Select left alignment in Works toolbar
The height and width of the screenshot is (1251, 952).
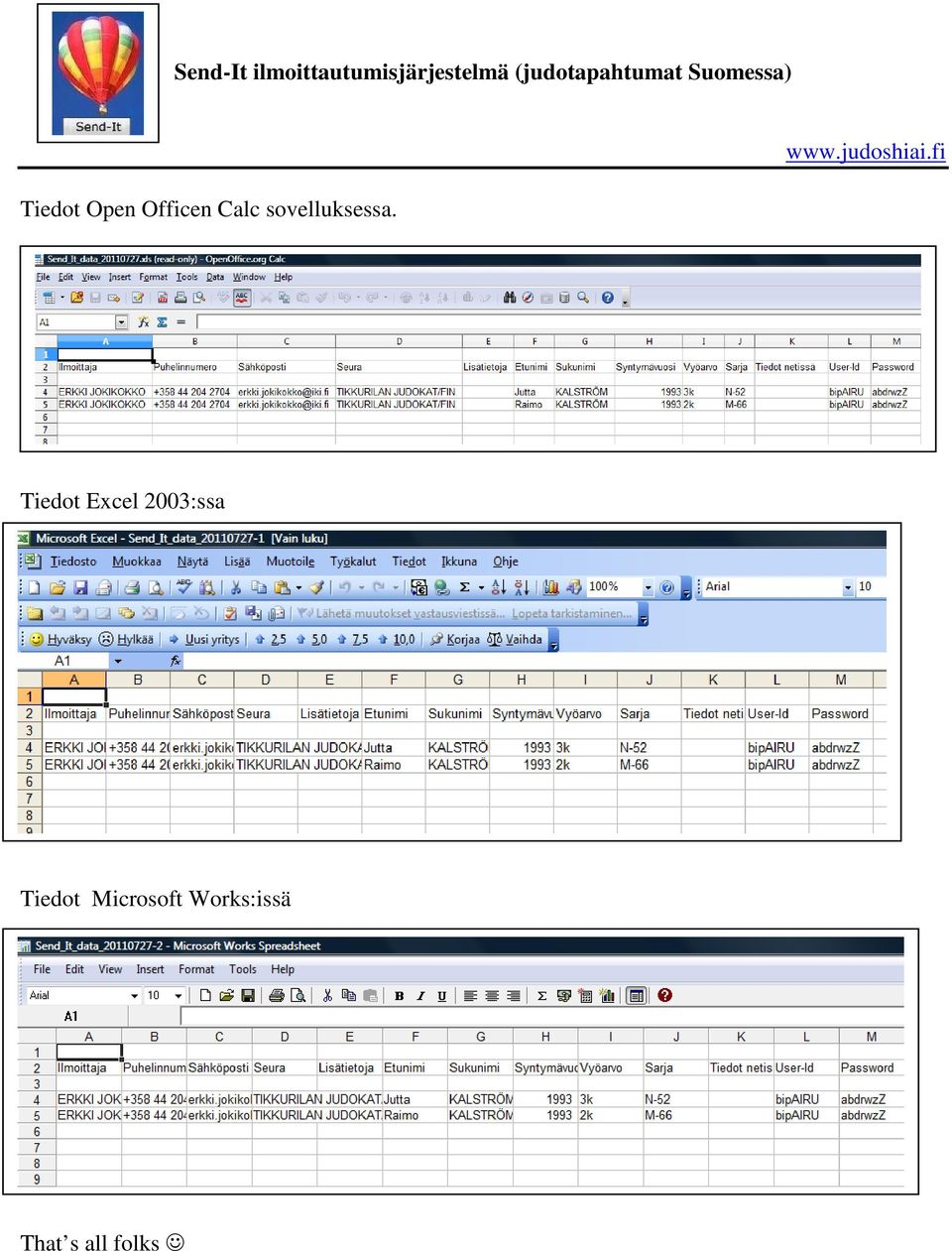tap(471, 995)
